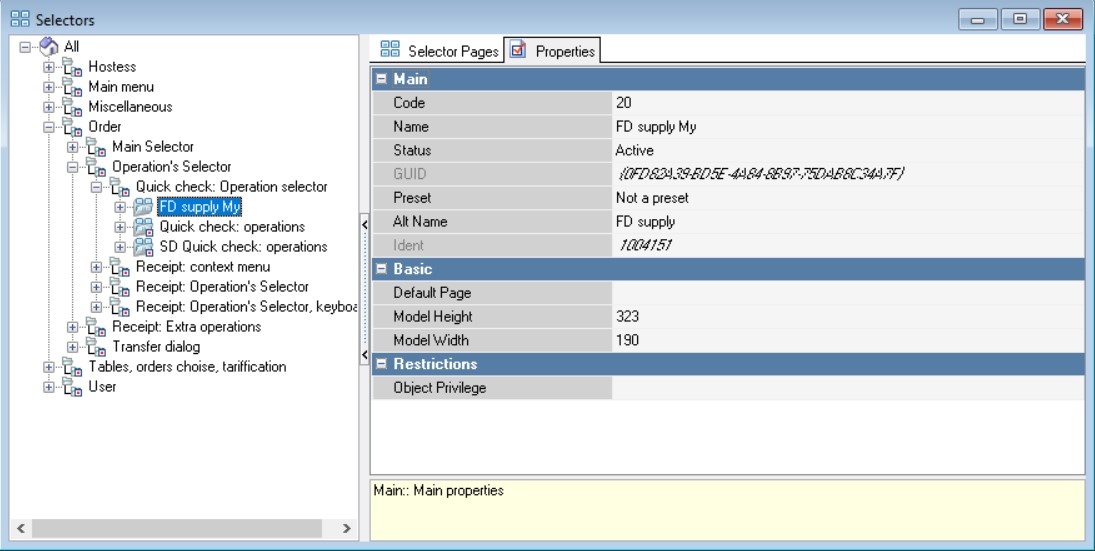Image resolution: width=1095 pixels, height=551 pixels.
Task: Expand the Tables, orders choise, tariffication node
Action: [49, 367]
